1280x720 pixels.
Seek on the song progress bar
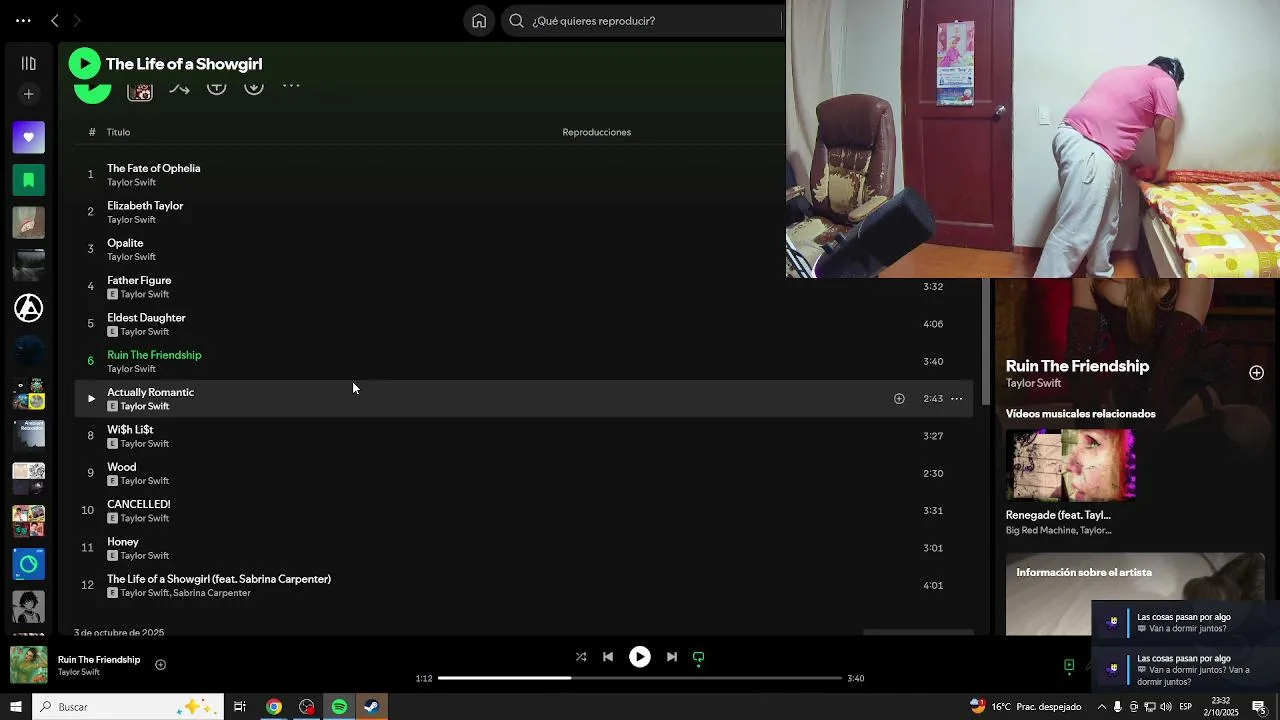coord(640,678)
